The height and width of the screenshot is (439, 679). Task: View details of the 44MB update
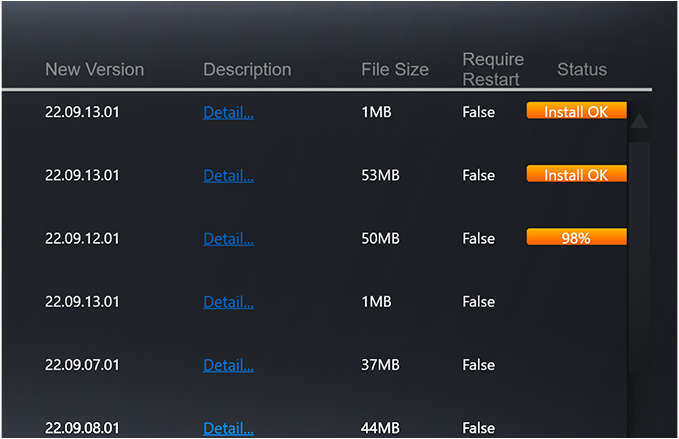point(228,428)
